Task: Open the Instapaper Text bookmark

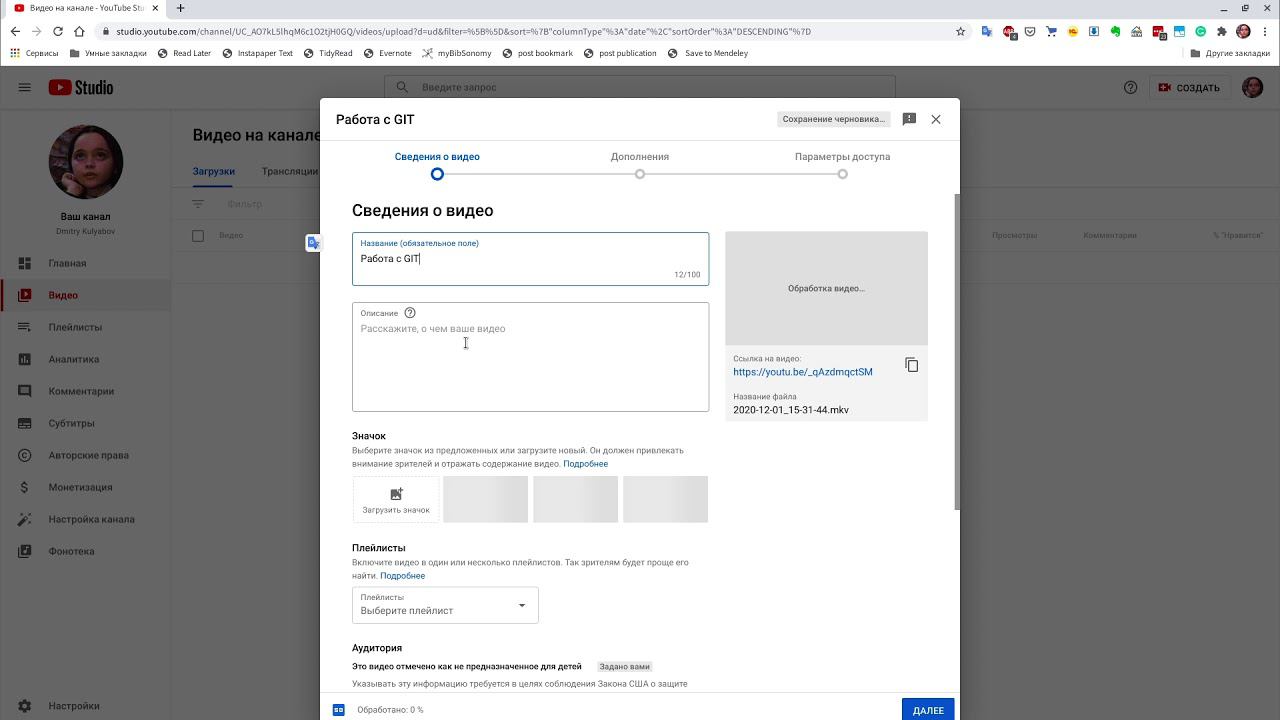Action: 257,53
